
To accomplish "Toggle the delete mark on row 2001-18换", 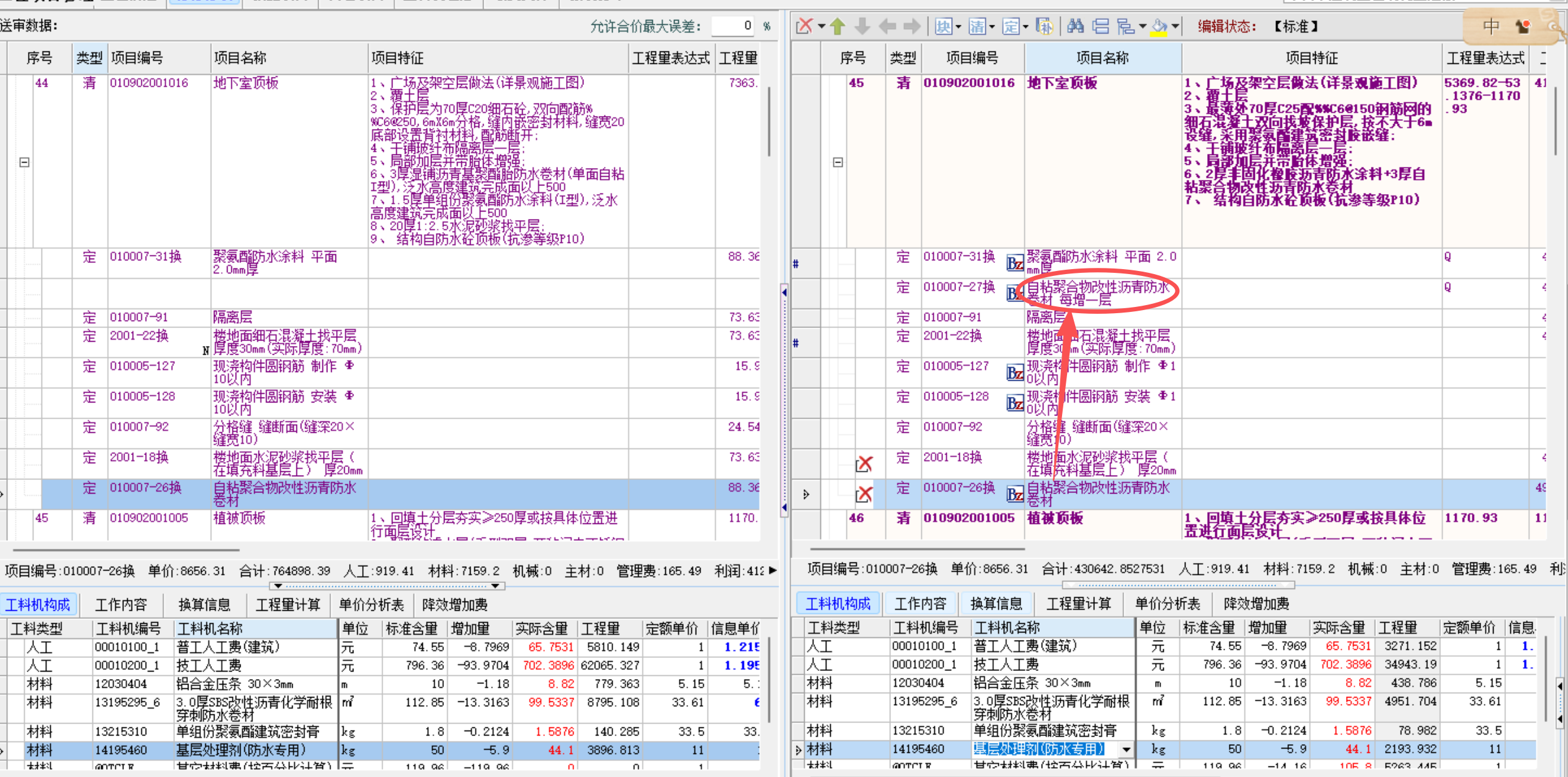I will pyautogui.click(x=865, y=463).
